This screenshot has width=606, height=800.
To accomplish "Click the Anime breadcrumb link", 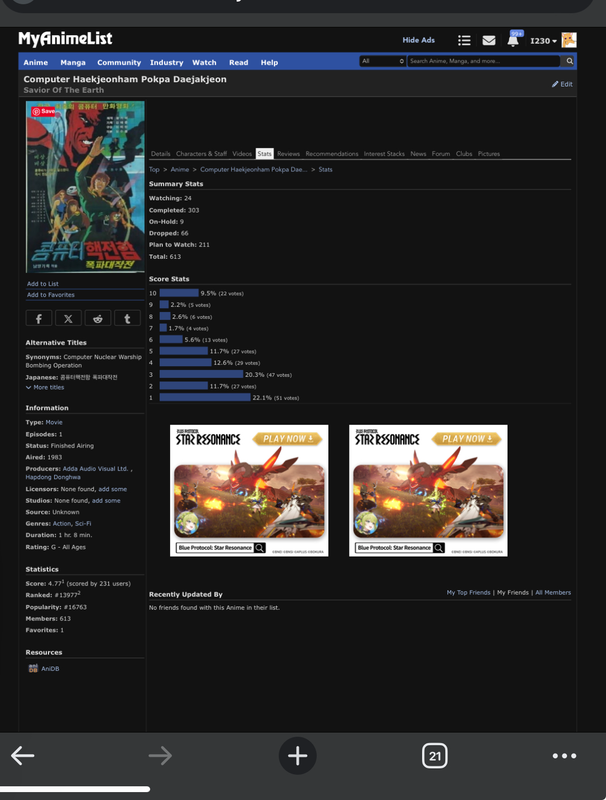I will click(180, 169).
